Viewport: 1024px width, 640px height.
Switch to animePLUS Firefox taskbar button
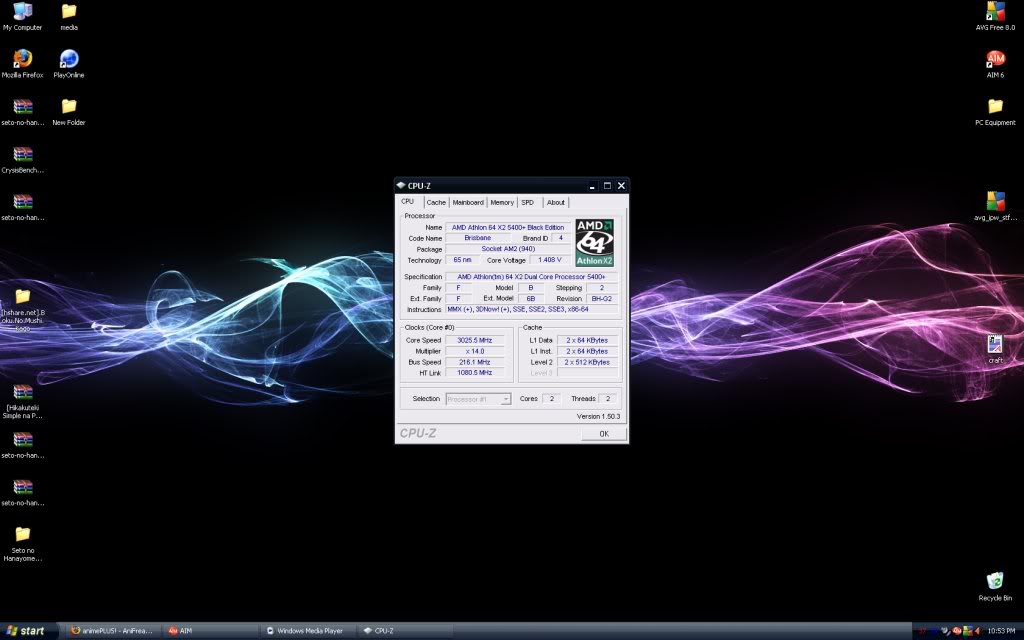click(x=112, y=631)
